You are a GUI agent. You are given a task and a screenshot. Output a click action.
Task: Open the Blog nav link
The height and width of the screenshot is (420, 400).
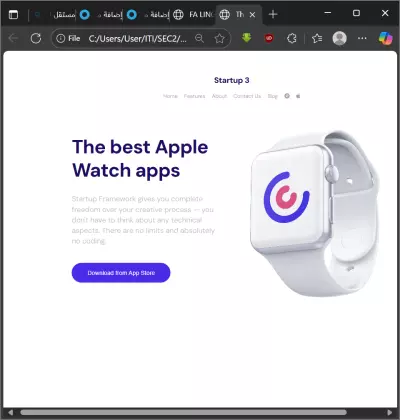(x=273, y=96)
